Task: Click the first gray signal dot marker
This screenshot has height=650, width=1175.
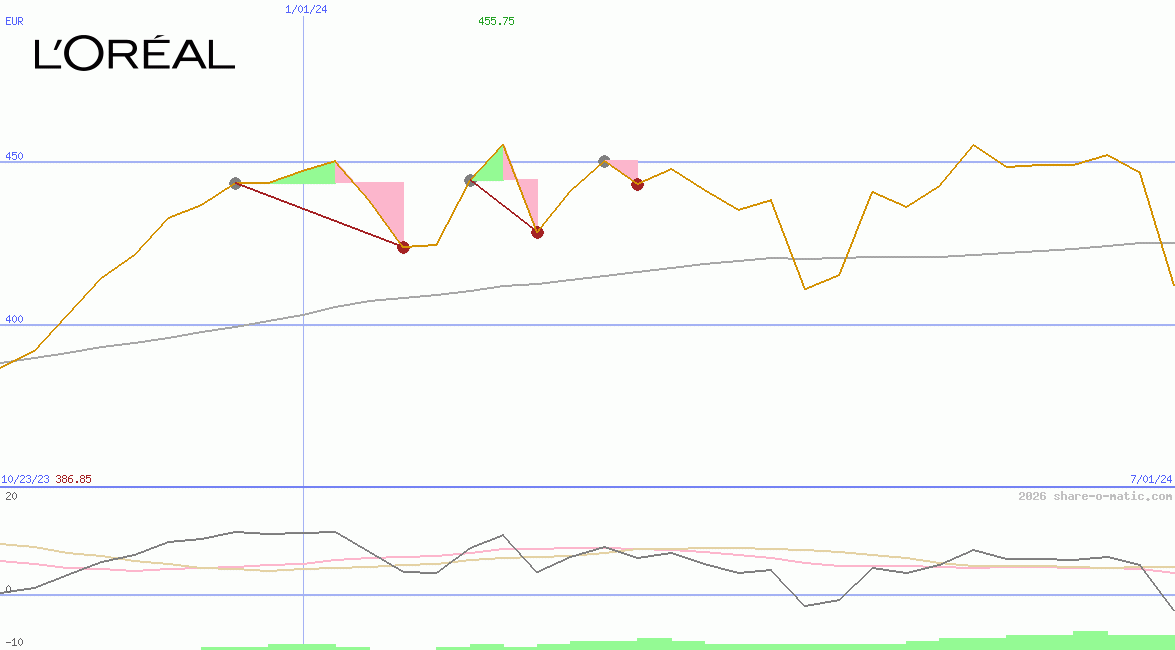Action: (x=235, y=183)
